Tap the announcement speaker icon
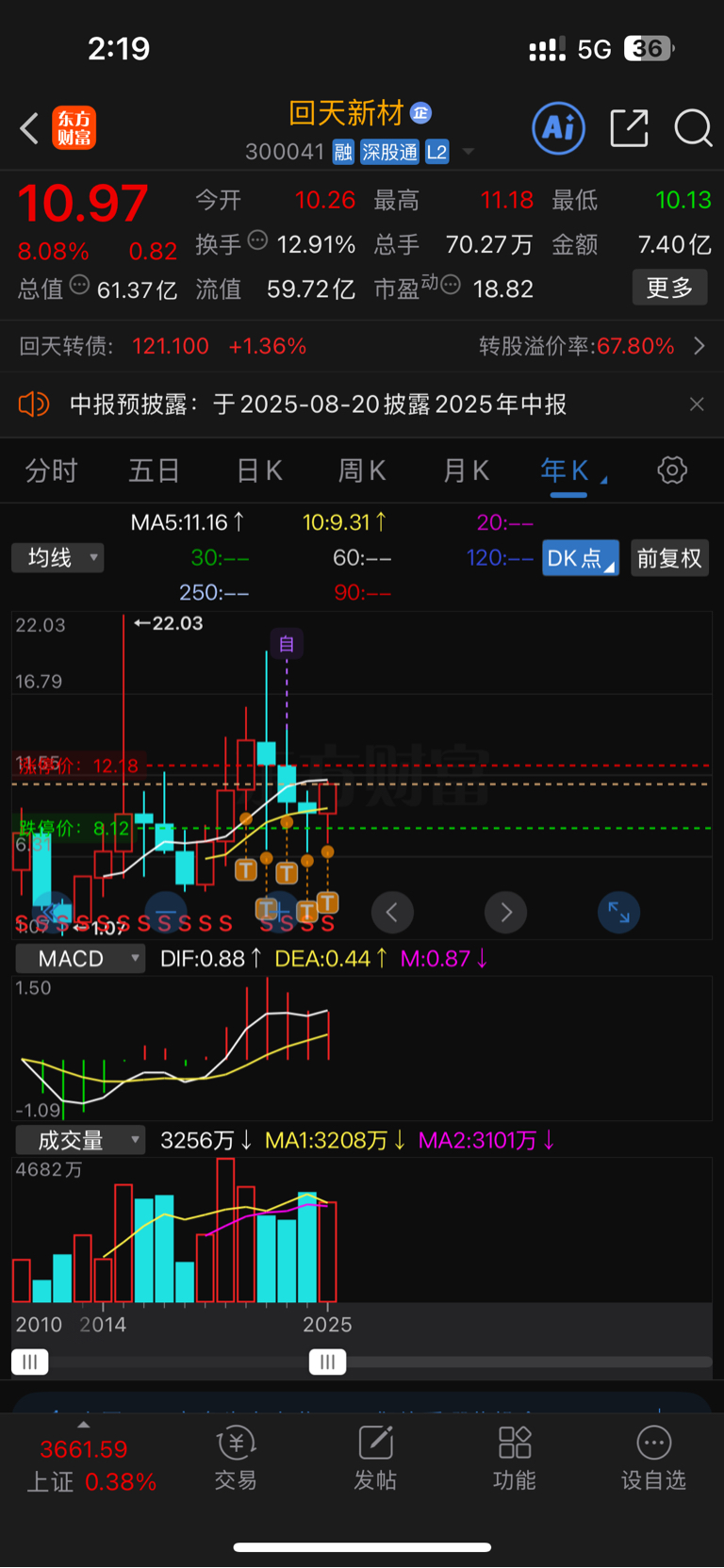 [x=34, y=404]
